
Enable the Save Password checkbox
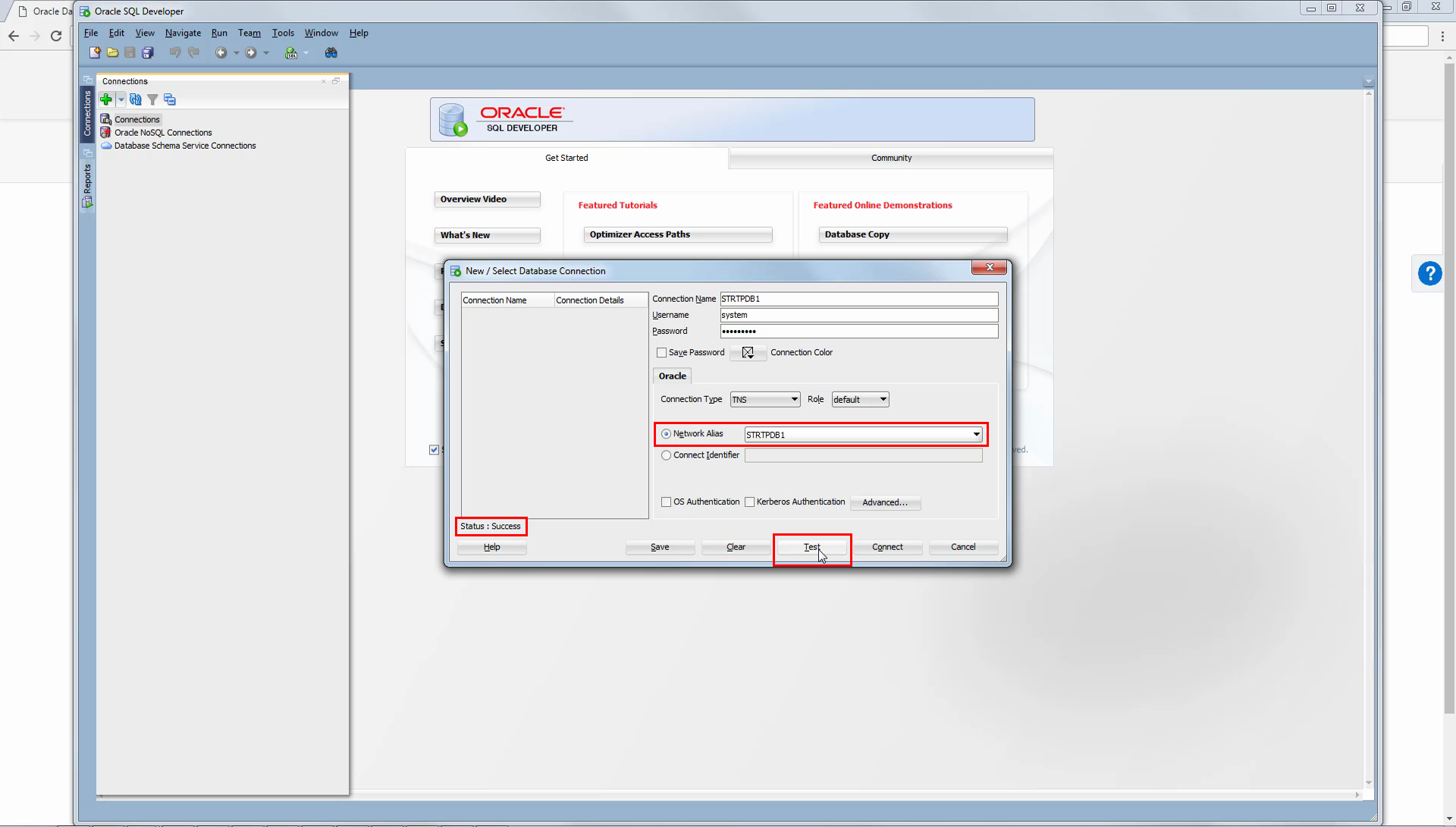click(x=661, y=353)
